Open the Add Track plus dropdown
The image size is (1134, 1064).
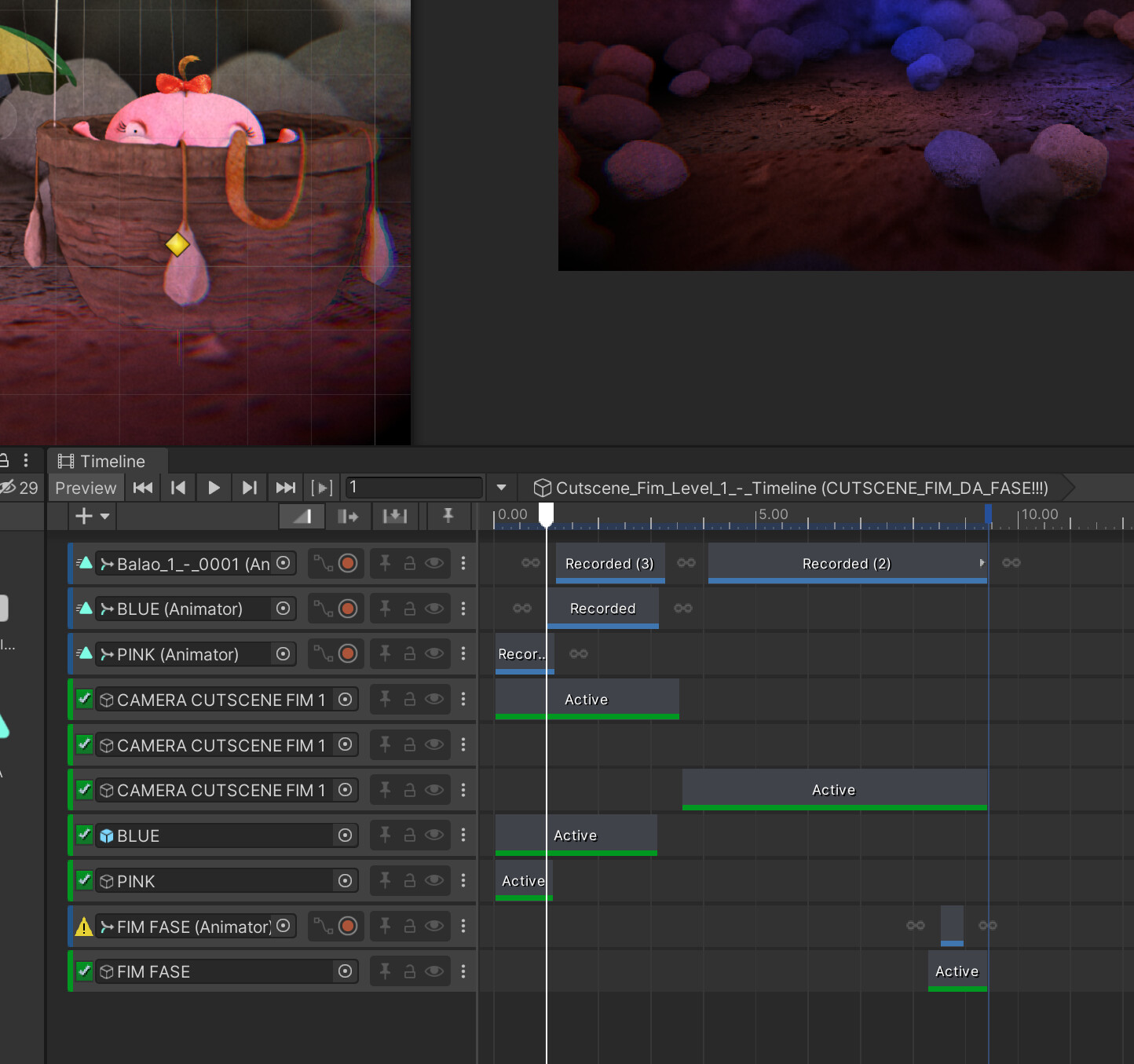[90, 516]
